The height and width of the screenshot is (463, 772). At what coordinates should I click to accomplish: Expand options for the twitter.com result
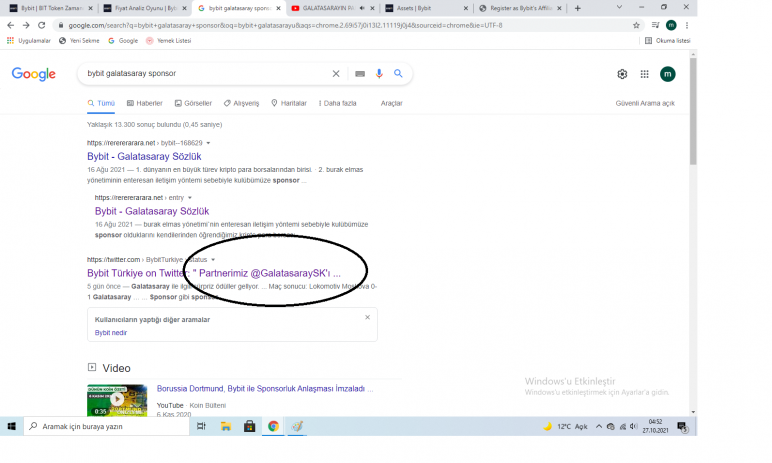213,260
